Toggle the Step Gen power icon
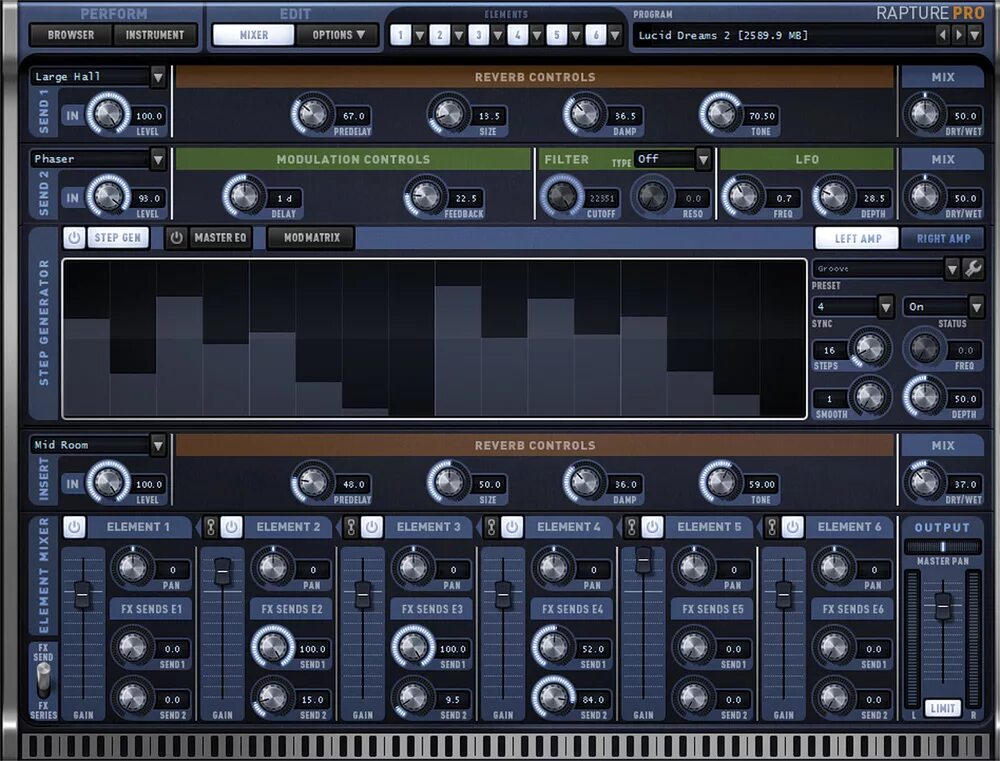Image resolution: width=1000 pixels, height=761 pixels. pyautogui.click(x=74, y=238)
